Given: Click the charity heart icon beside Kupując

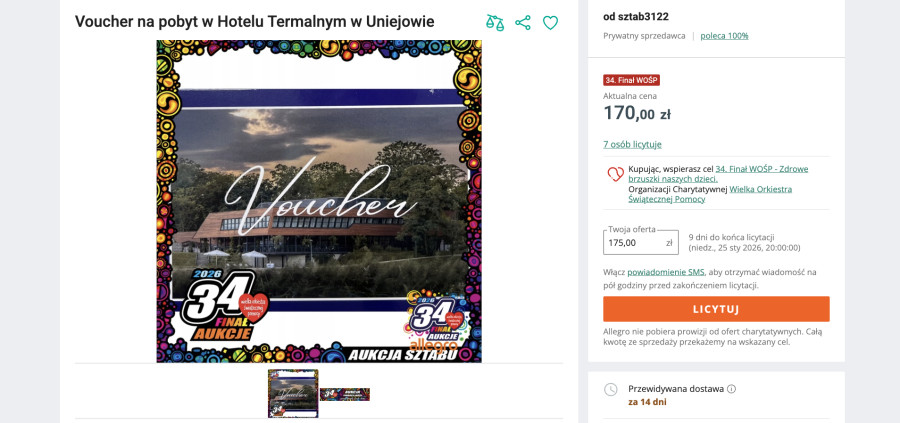Looking at the screenshot, I should pos(615,173).
